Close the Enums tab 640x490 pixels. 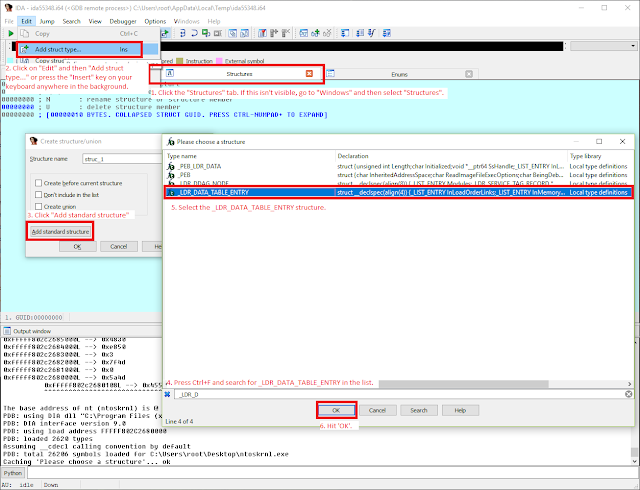[x=469, y=74]
